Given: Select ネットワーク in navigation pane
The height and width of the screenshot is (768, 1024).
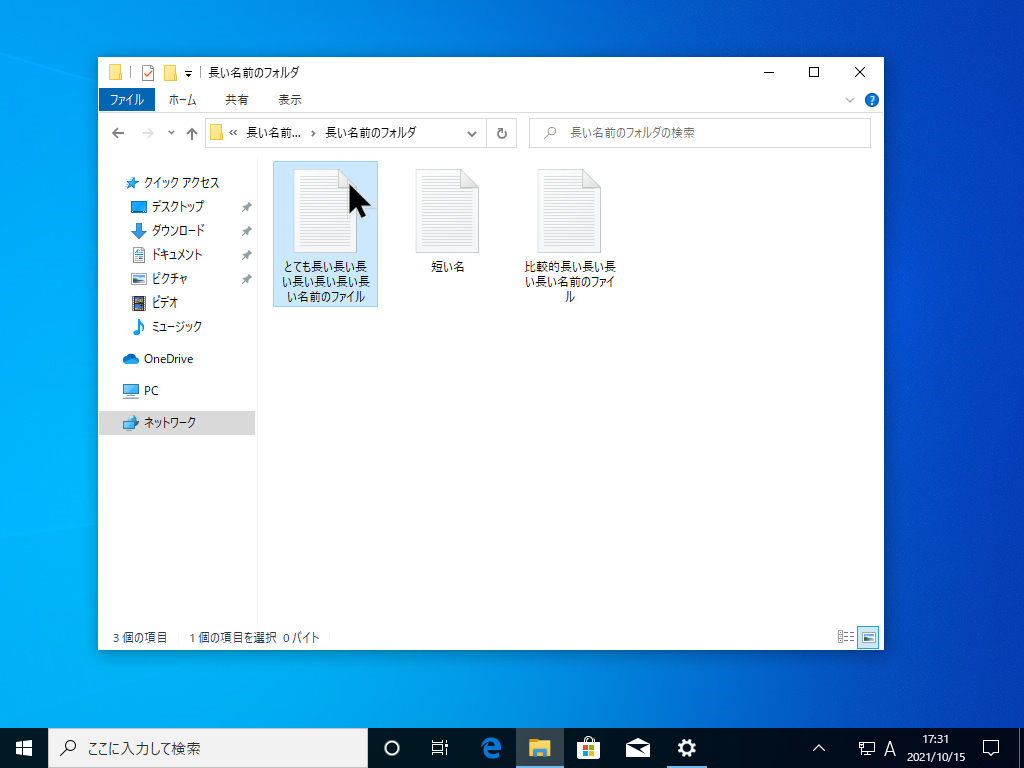Looking at the screenshot, I should [x=177, y=423].
